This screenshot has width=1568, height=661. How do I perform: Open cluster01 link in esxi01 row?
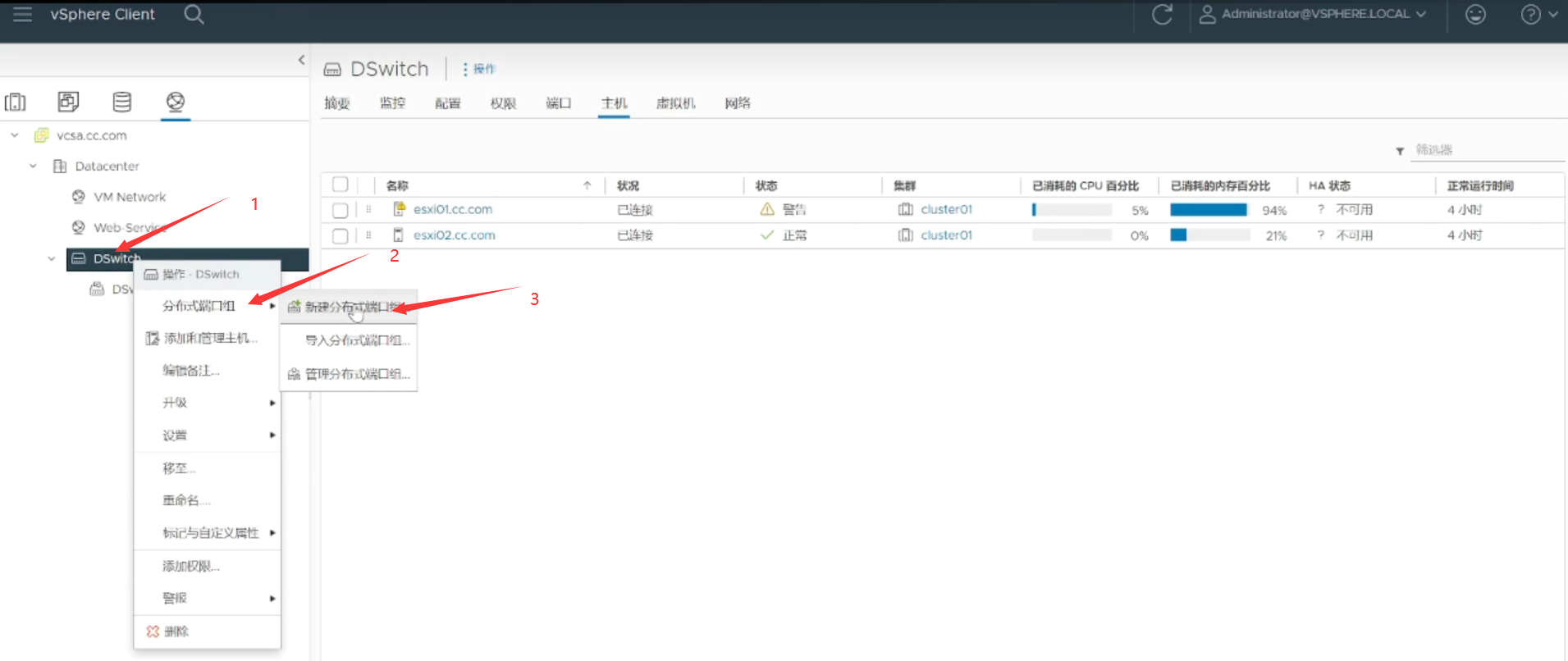pos(946,209)
